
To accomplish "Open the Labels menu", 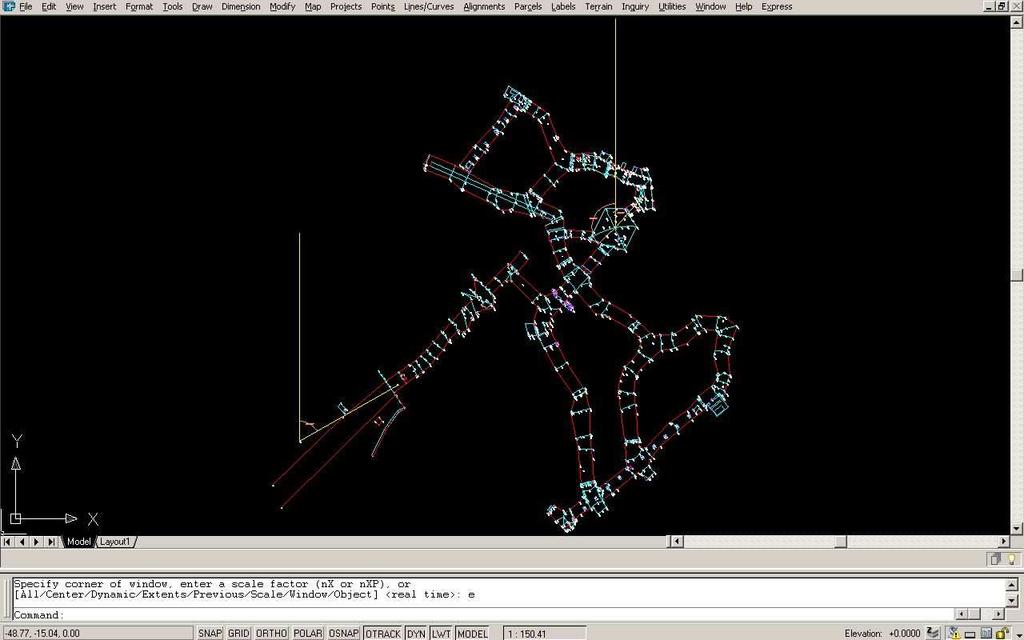I will pyautogui.click(x=563, y=7).
